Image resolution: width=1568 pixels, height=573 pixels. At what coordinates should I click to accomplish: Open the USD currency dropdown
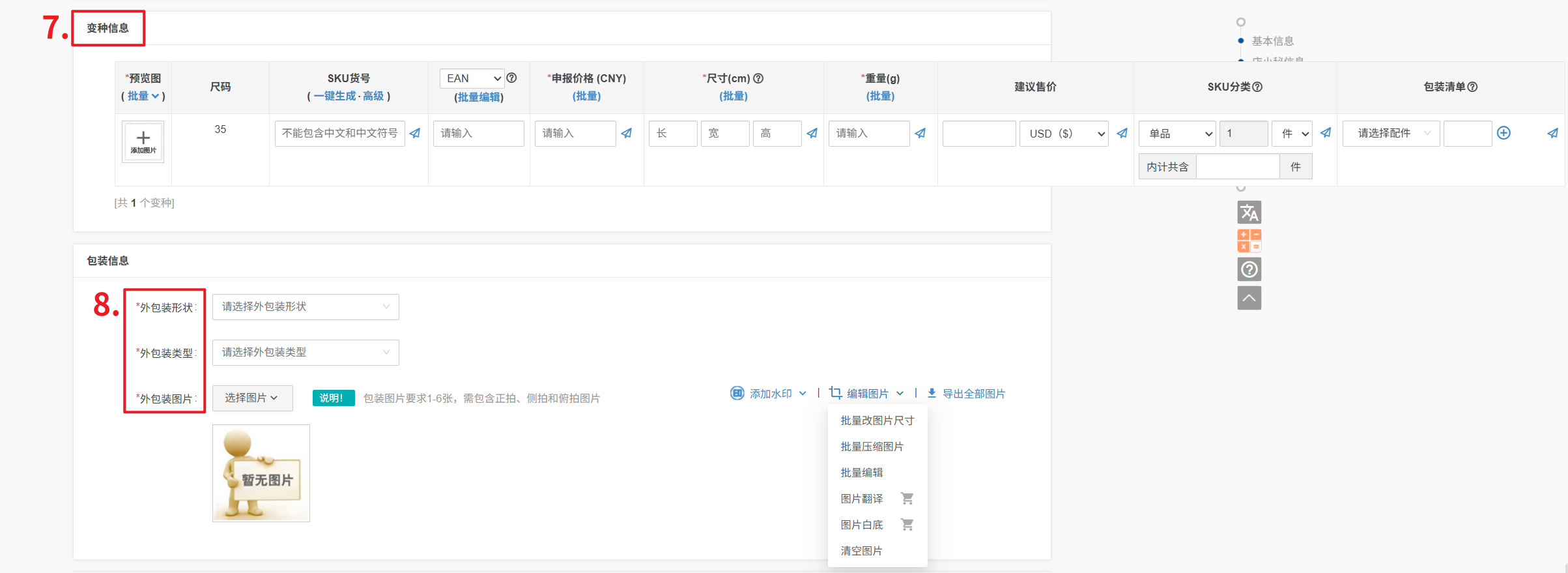[x=1063, y=134]
